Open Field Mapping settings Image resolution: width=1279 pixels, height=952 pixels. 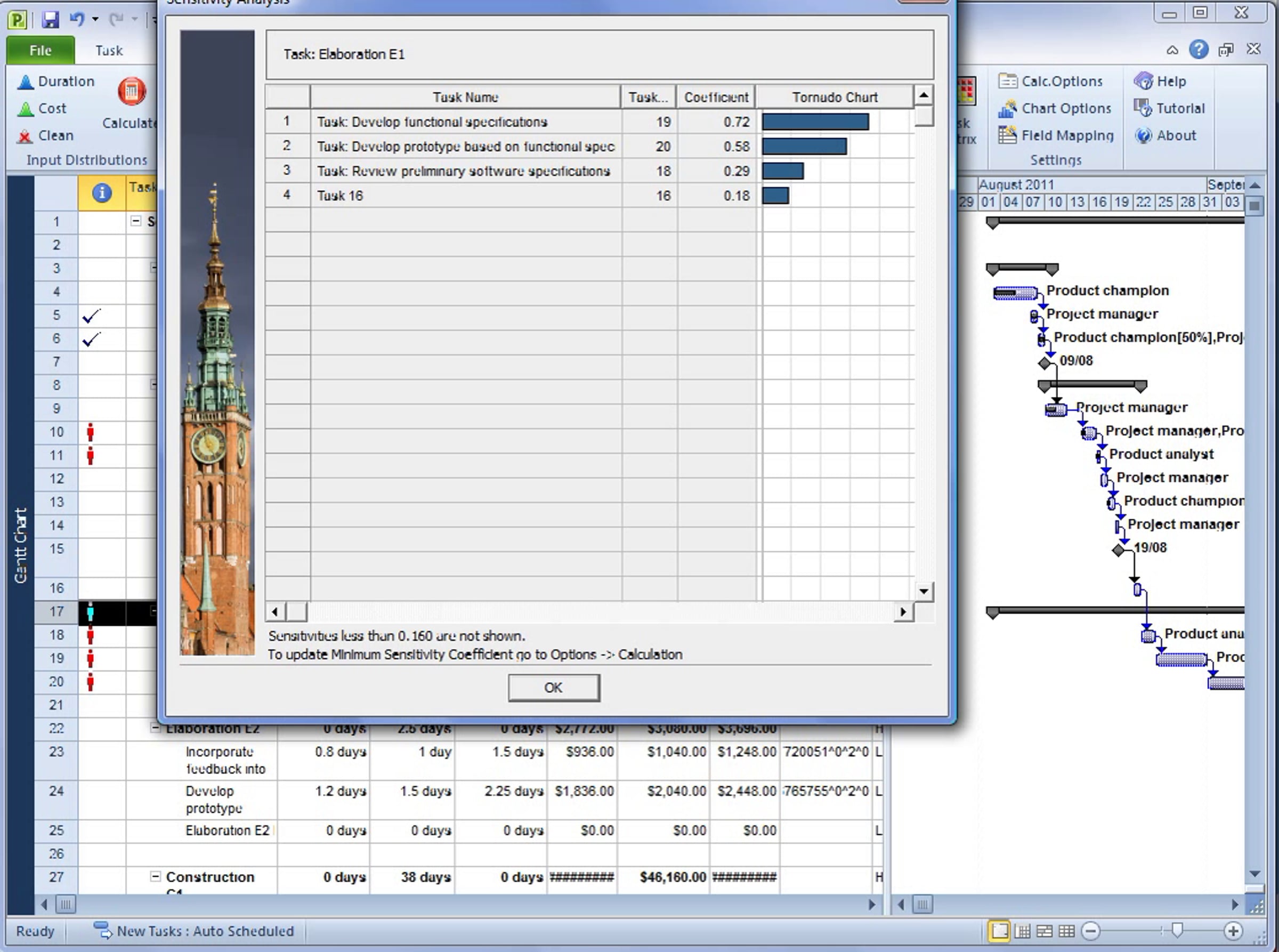tap(1056, 135)
